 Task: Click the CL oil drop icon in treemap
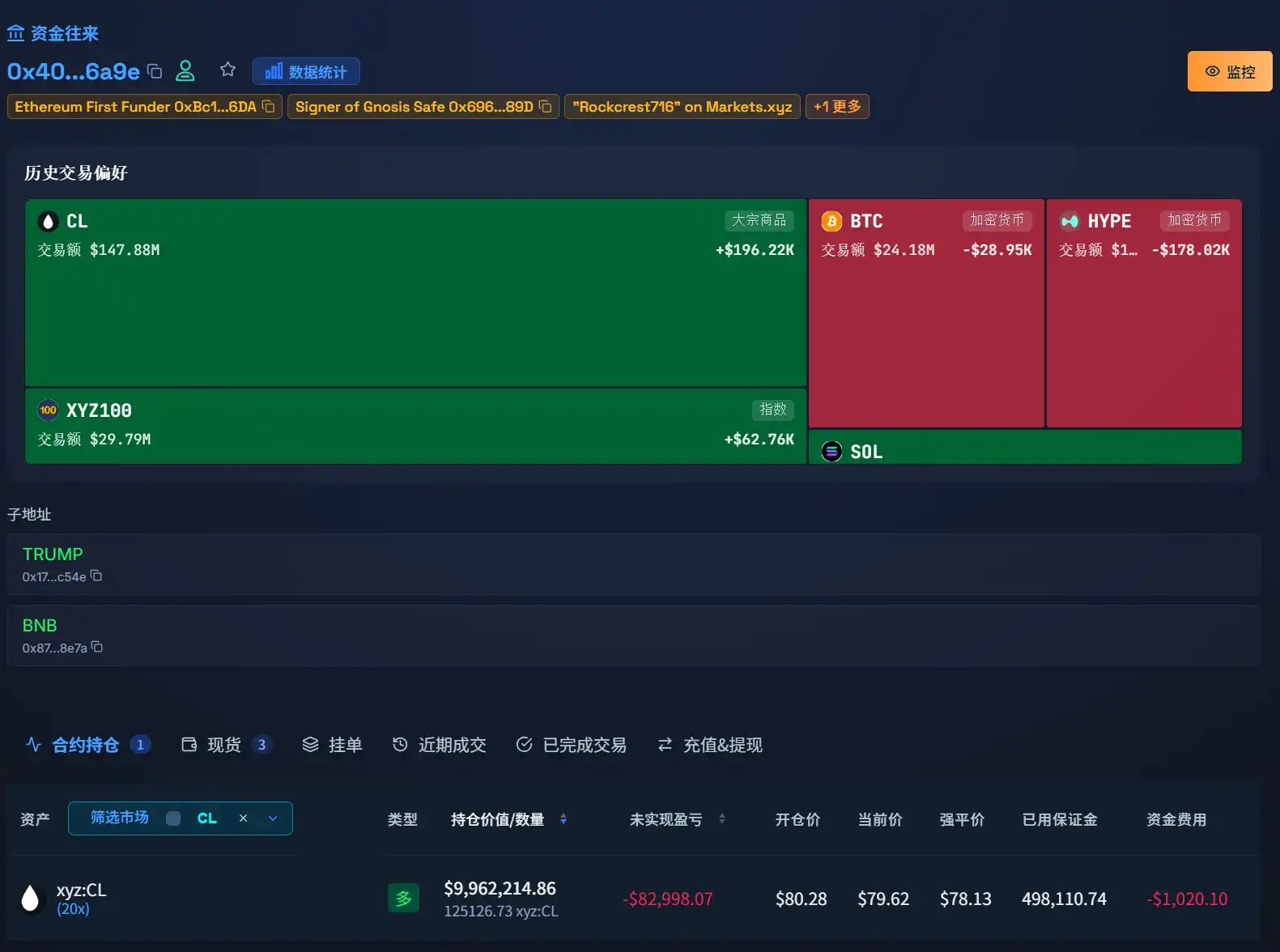click(49, 221)
